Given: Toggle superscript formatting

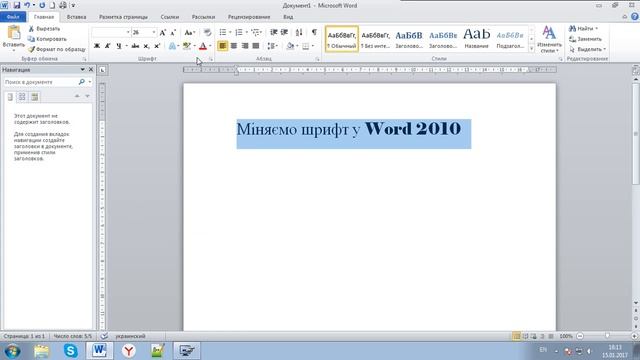Looking at the screenshot, I should pos(157,46).
